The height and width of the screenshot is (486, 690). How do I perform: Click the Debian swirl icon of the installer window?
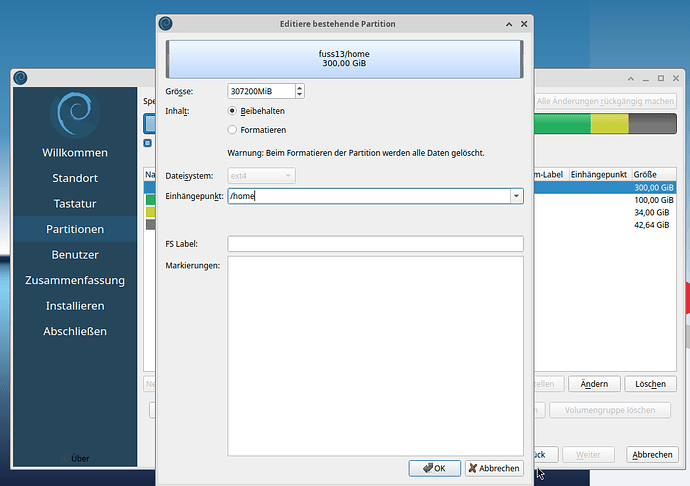[x=20, y=78]
